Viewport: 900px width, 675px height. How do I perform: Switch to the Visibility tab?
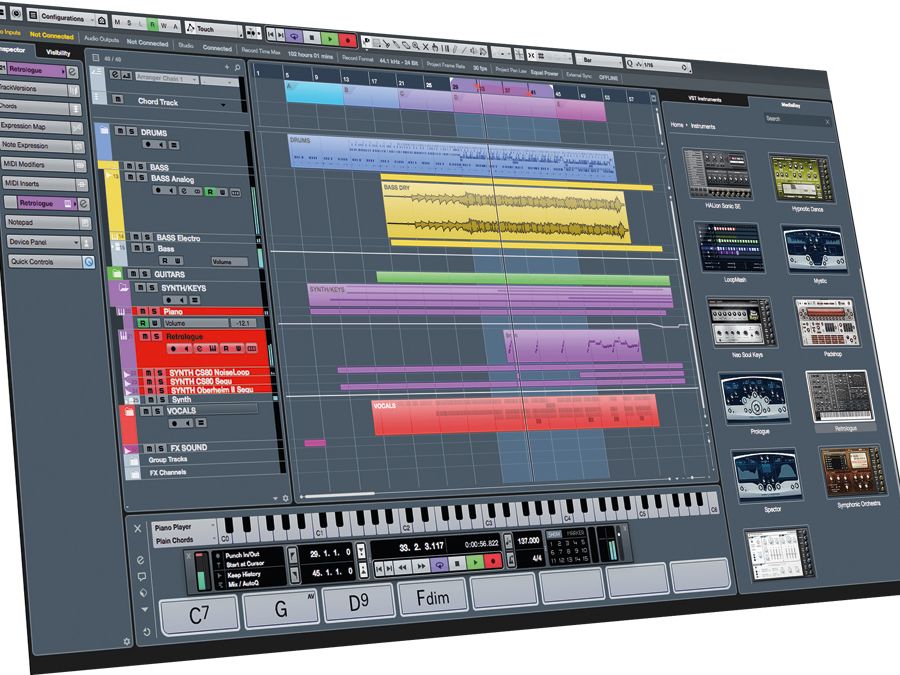[58, 52]
